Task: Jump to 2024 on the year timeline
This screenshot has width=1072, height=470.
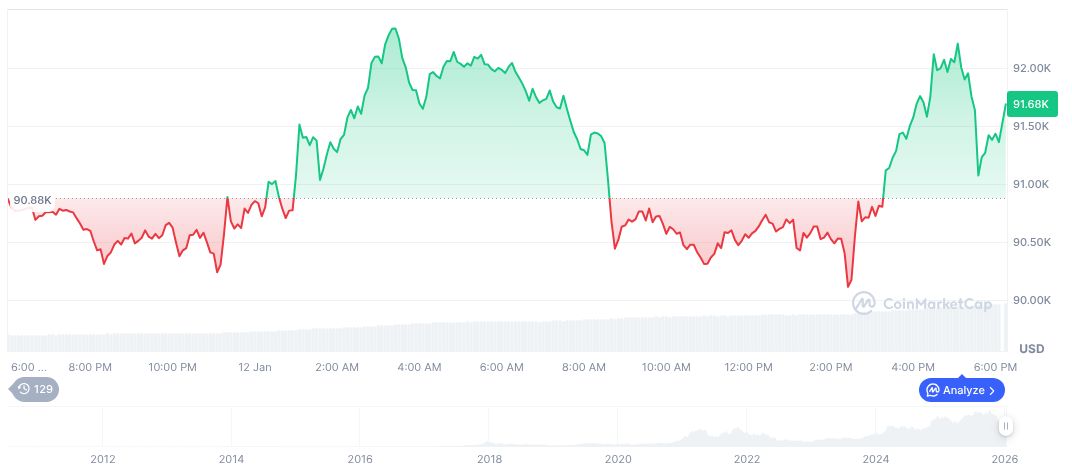Action: click(x=876, y=459)
